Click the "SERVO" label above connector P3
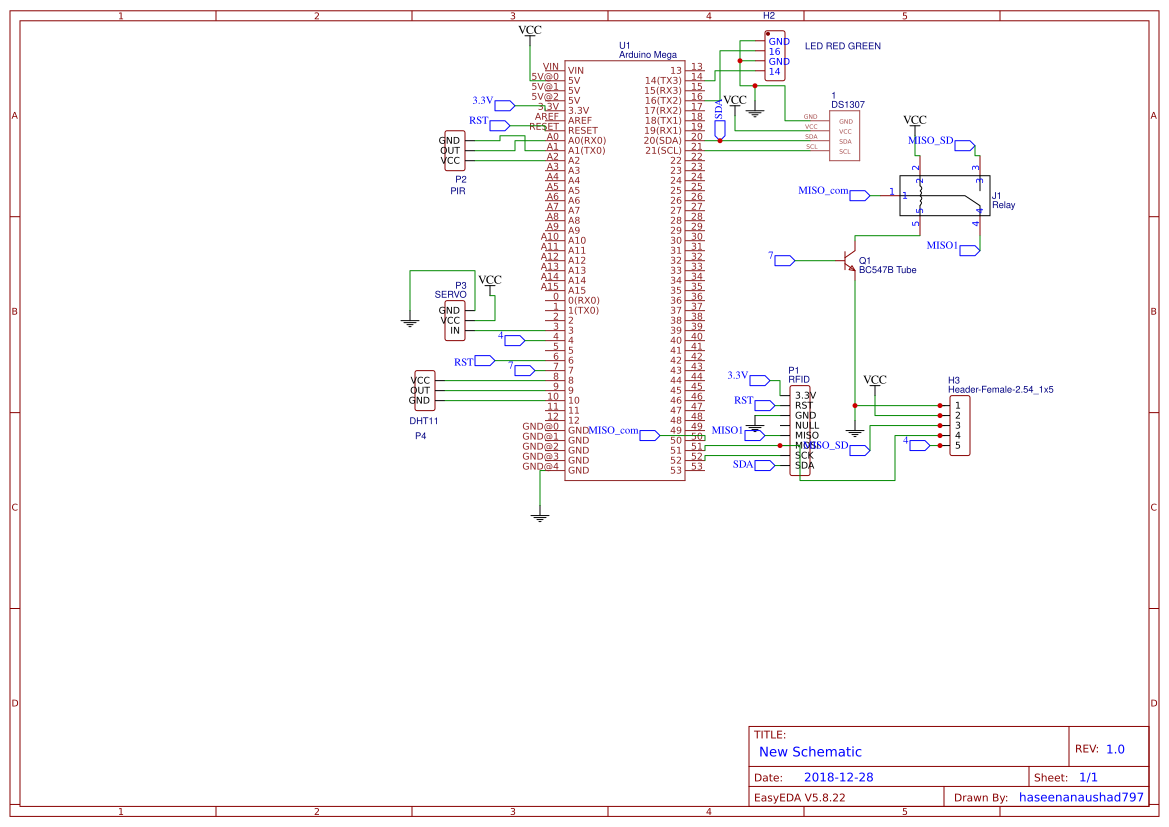1169x827 pixels. pos(450,295)
